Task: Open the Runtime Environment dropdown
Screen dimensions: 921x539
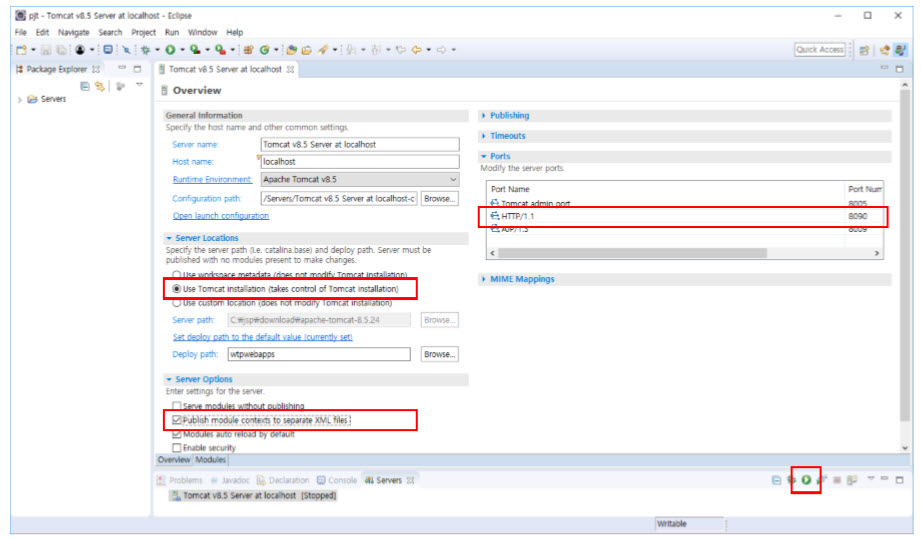Action: 453,180
